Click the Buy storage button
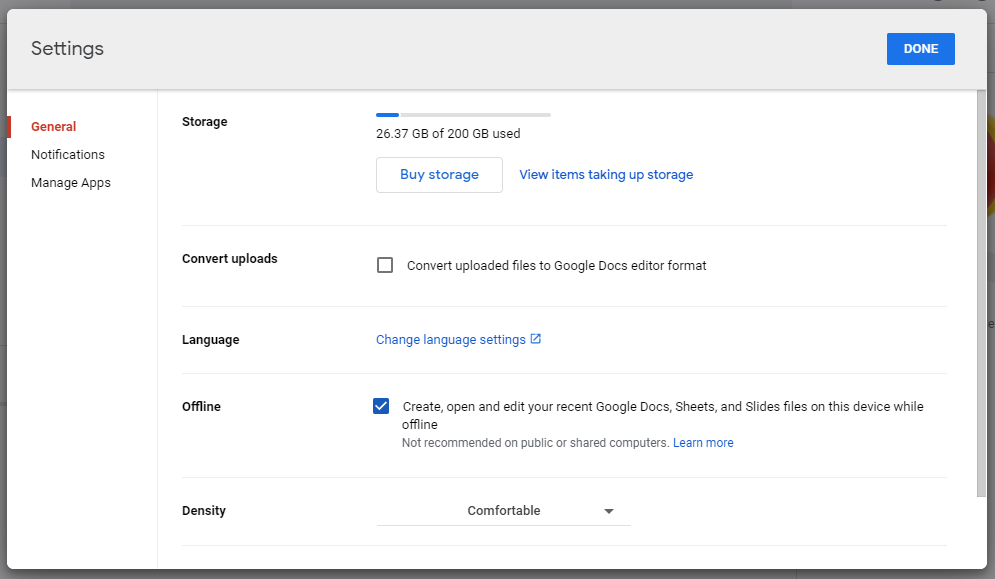Viewport: 995px width, 579px height. (x=439, y=175)
